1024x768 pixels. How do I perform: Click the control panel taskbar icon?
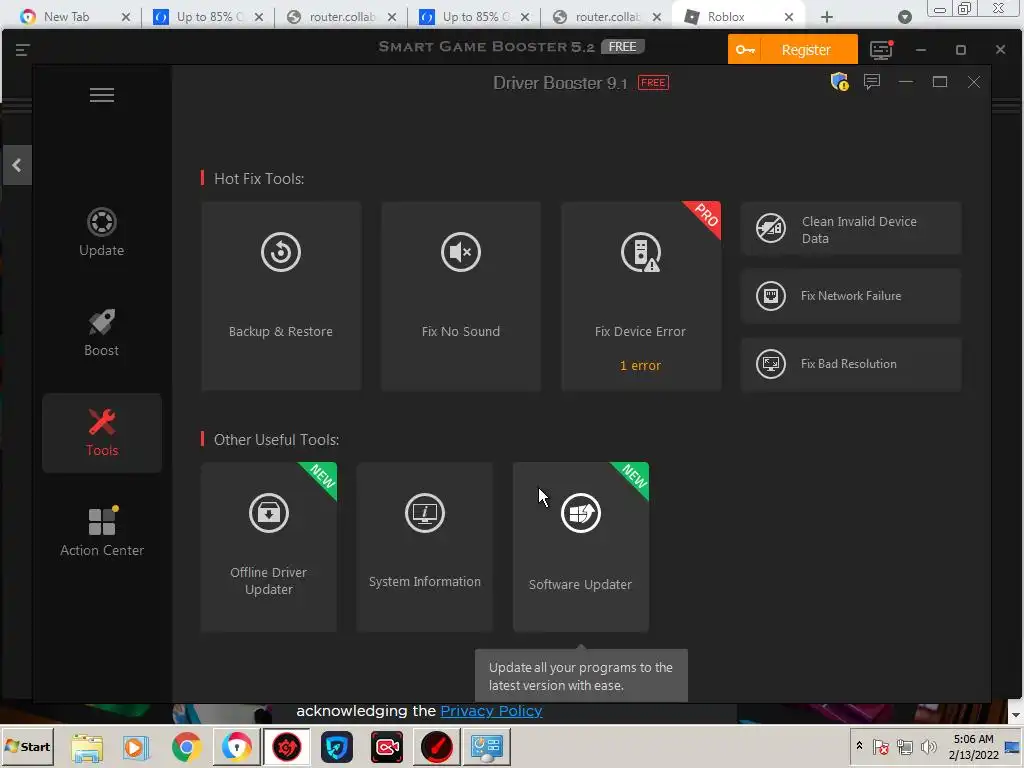(x=487, y=747)
